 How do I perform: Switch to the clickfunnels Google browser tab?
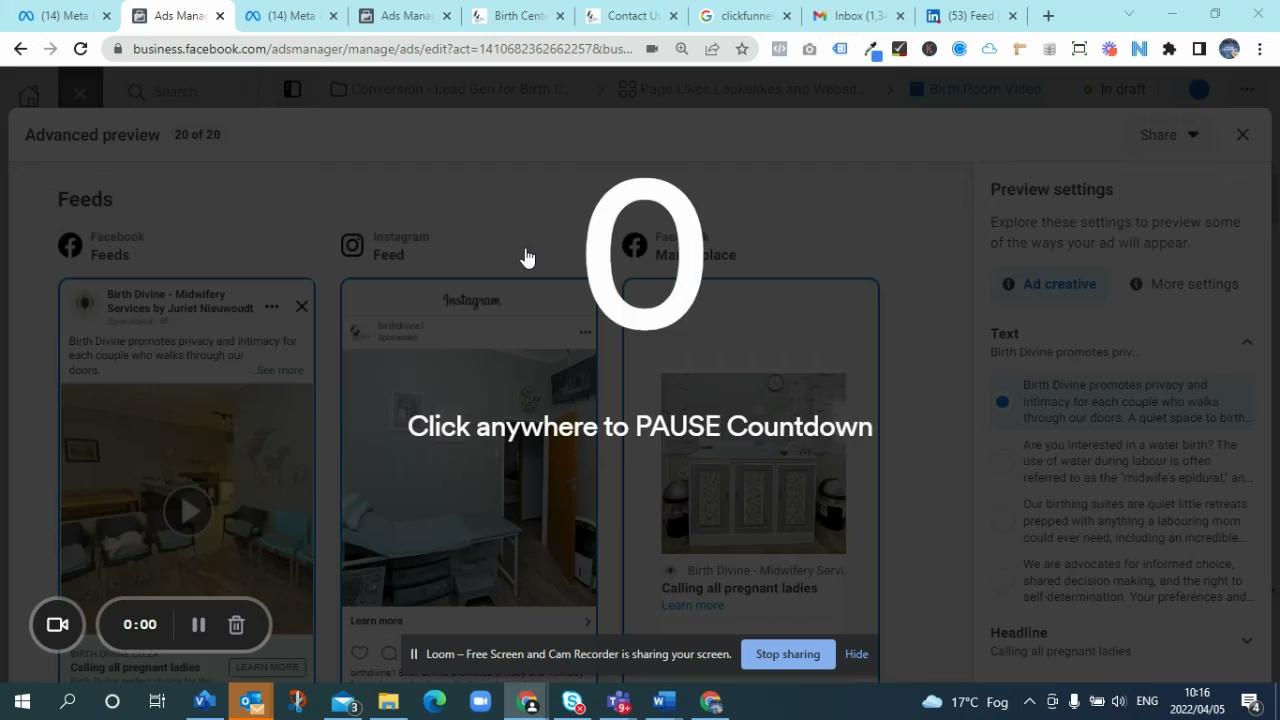[746, 16]
